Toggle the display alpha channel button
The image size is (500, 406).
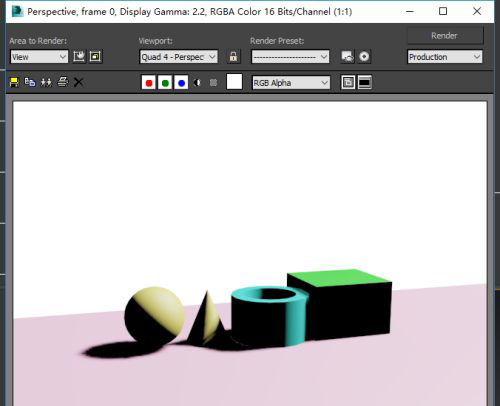point(197,83)
